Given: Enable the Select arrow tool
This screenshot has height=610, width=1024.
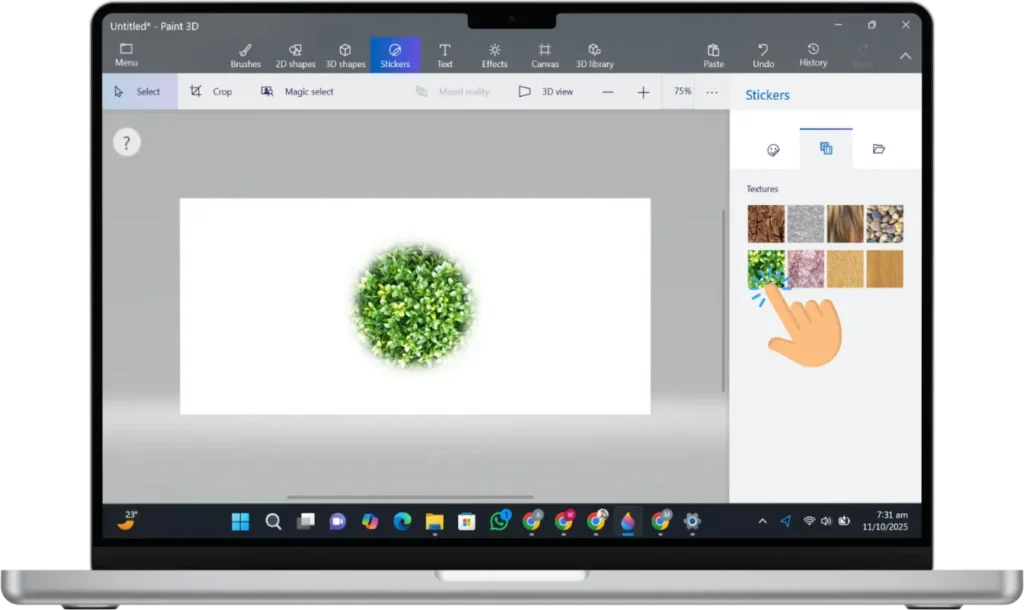Looking at the screenshot, I should pos(140,91).
